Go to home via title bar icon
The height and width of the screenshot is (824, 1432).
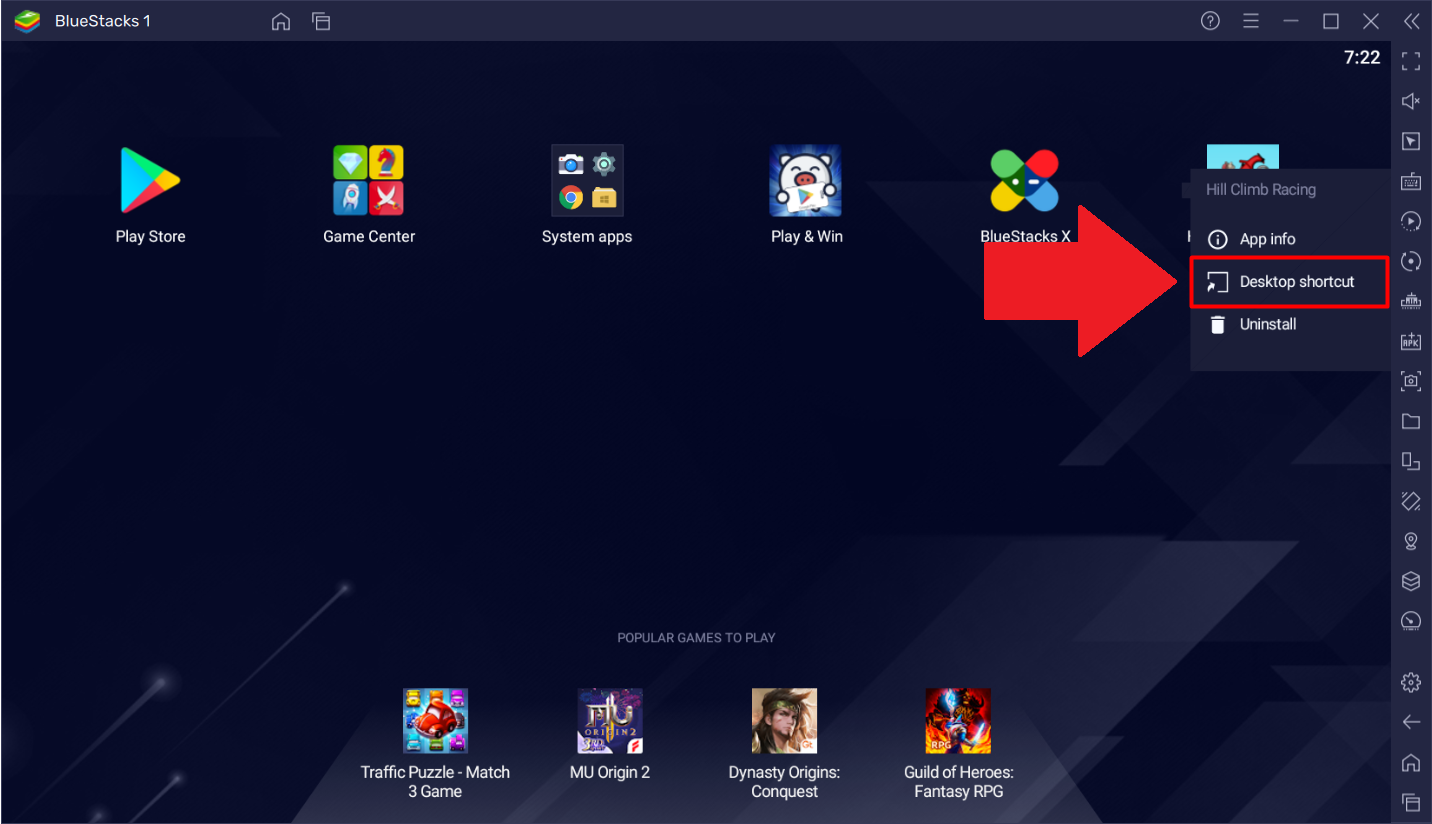tap(281, 21)
